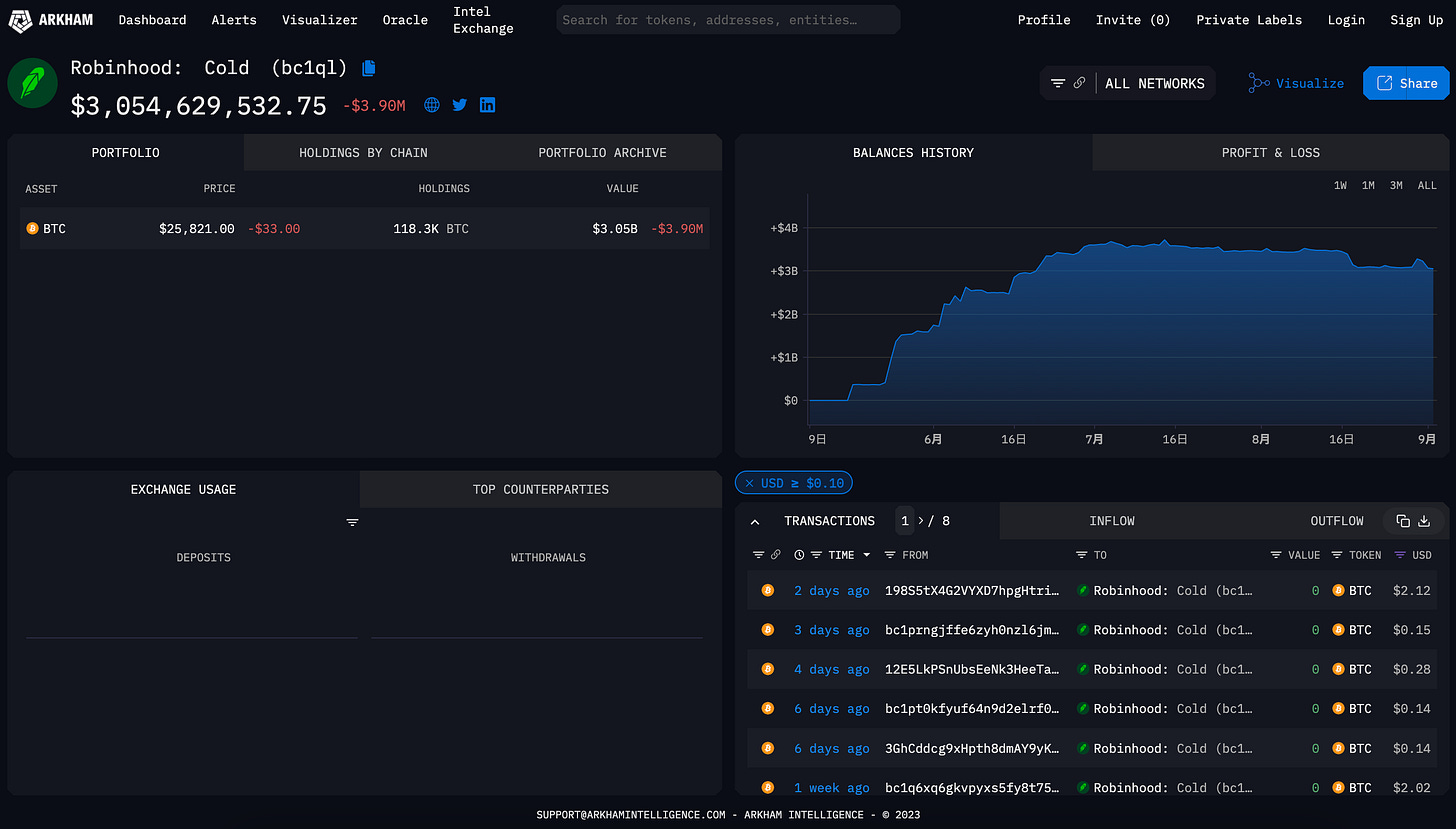
Task: Set chart range to 1M
Action: coord(1368,185)
